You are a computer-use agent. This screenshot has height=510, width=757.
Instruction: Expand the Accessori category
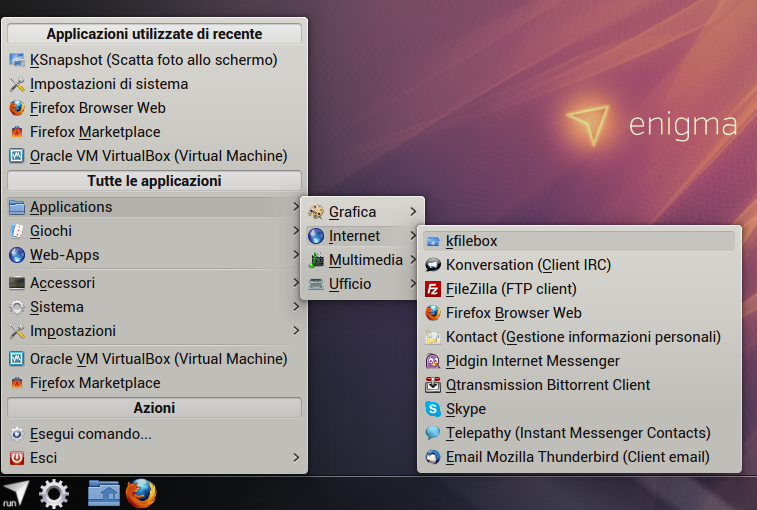tap(154, 283)
